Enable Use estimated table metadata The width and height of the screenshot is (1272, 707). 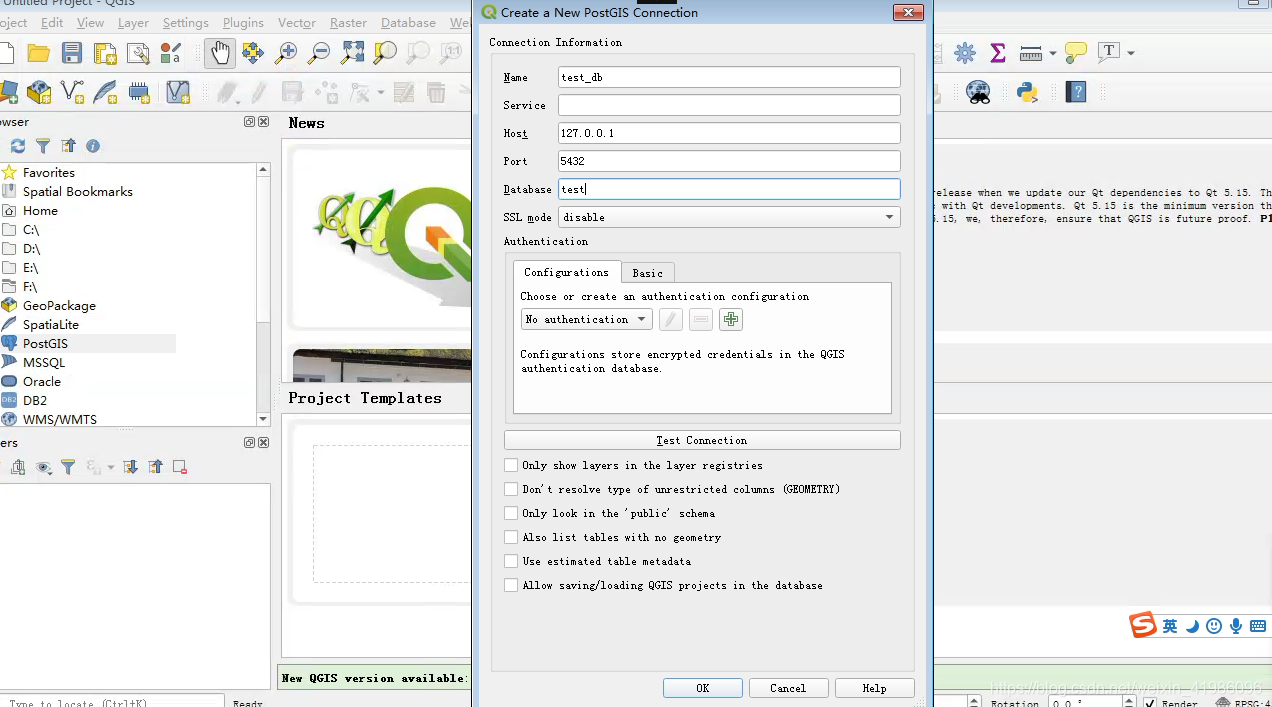(x=511, y=561)
